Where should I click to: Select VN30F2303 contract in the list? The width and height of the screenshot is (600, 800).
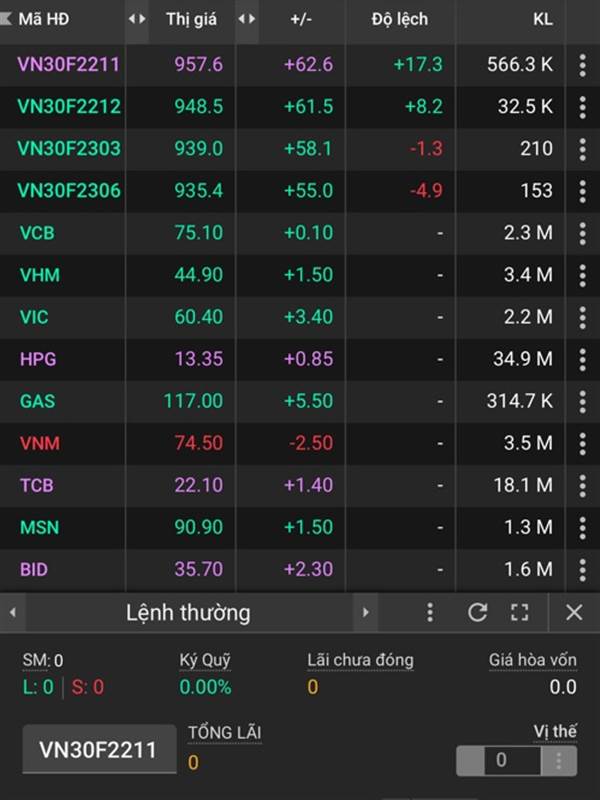(x=69, y=148)
